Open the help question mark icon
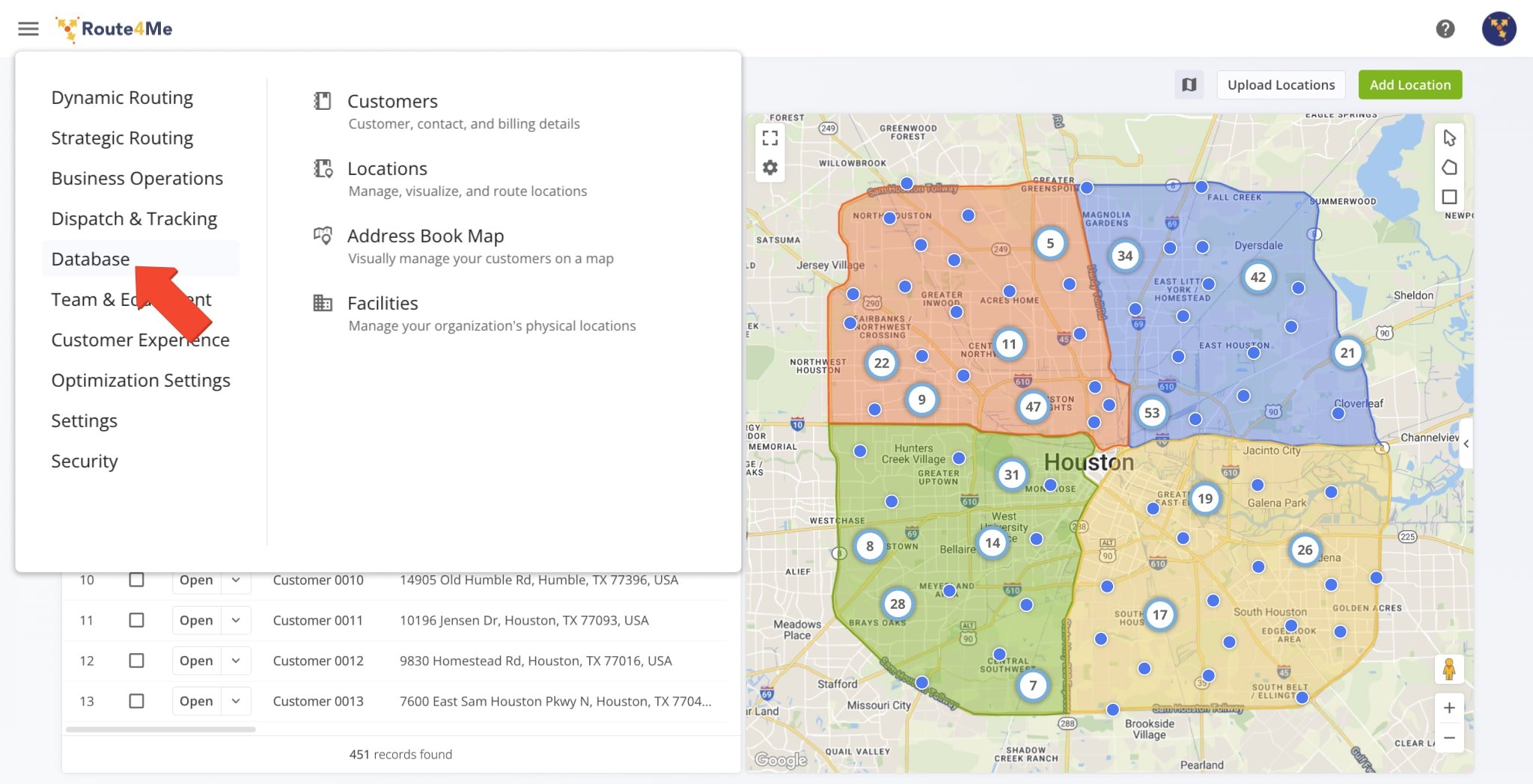Screen dimensions: 1533x784 click(x=1446, y=28)
